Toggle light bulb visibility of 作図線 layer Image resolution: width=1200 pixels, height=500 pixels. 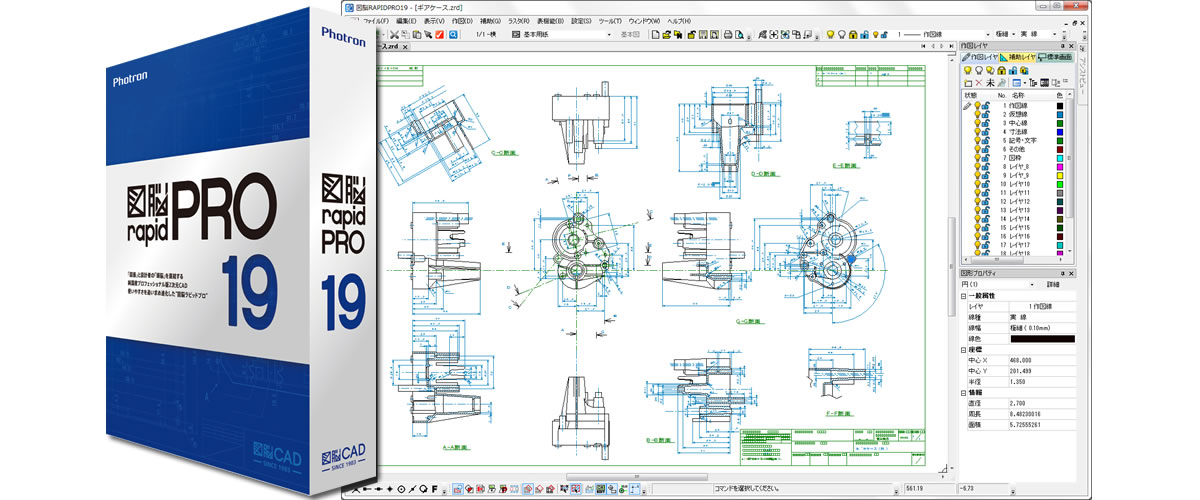pyautogui.click(x=976, y=104)
